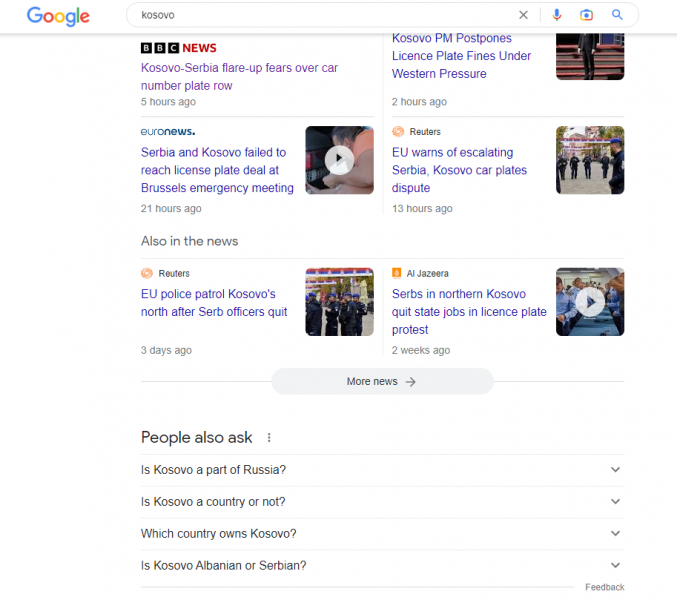Click the blue magnifier search icon
The height and width of the screenshot is (600, 677).
click(617, 15)
